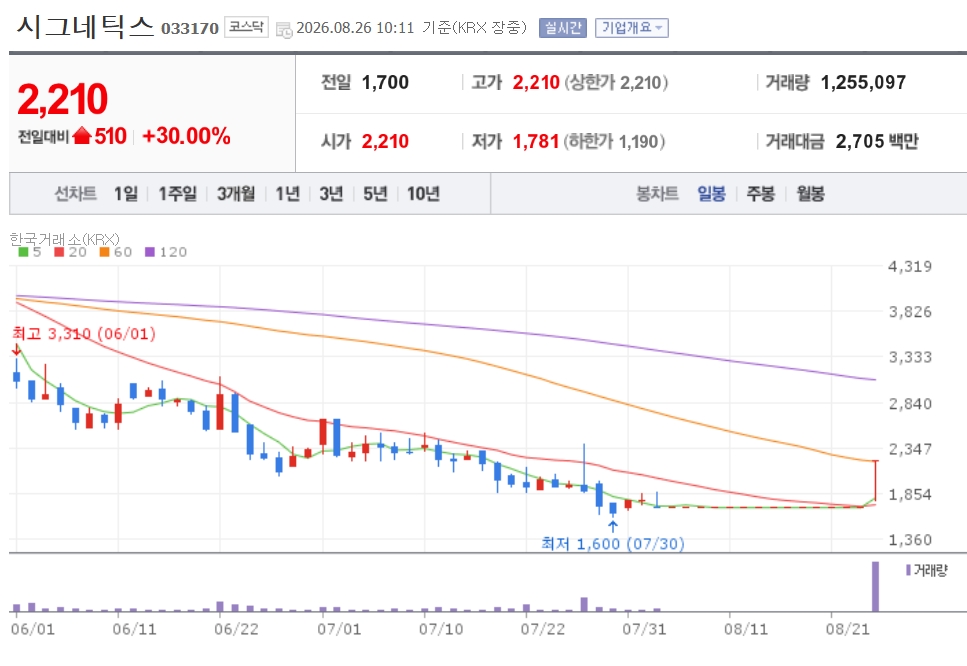967x666 pixels.
Task: Select the 3개월 line chart tab
Action: click(x=236, y=194)
